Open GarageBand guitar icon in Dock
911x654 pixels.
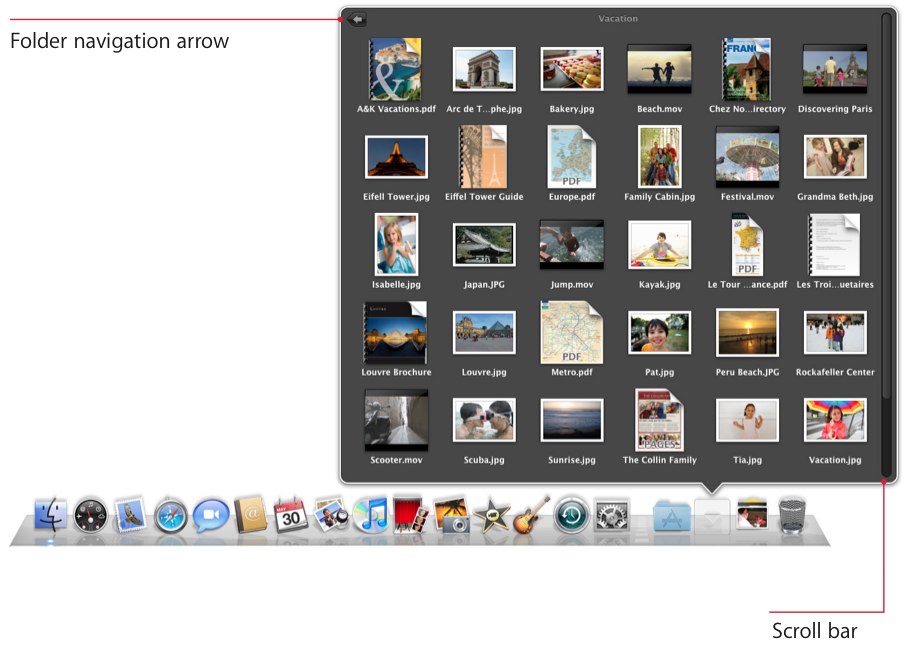point(532,515)
